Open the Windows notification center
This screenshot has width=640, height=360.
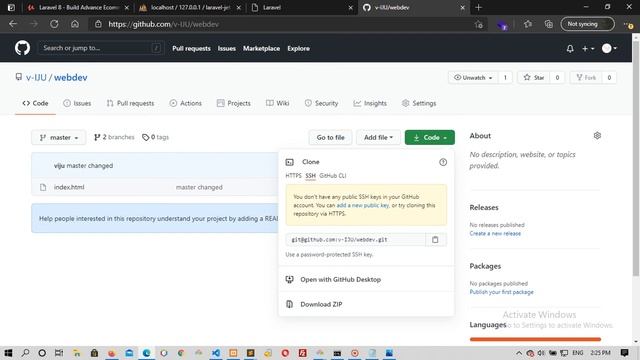[x=624, y=353]
